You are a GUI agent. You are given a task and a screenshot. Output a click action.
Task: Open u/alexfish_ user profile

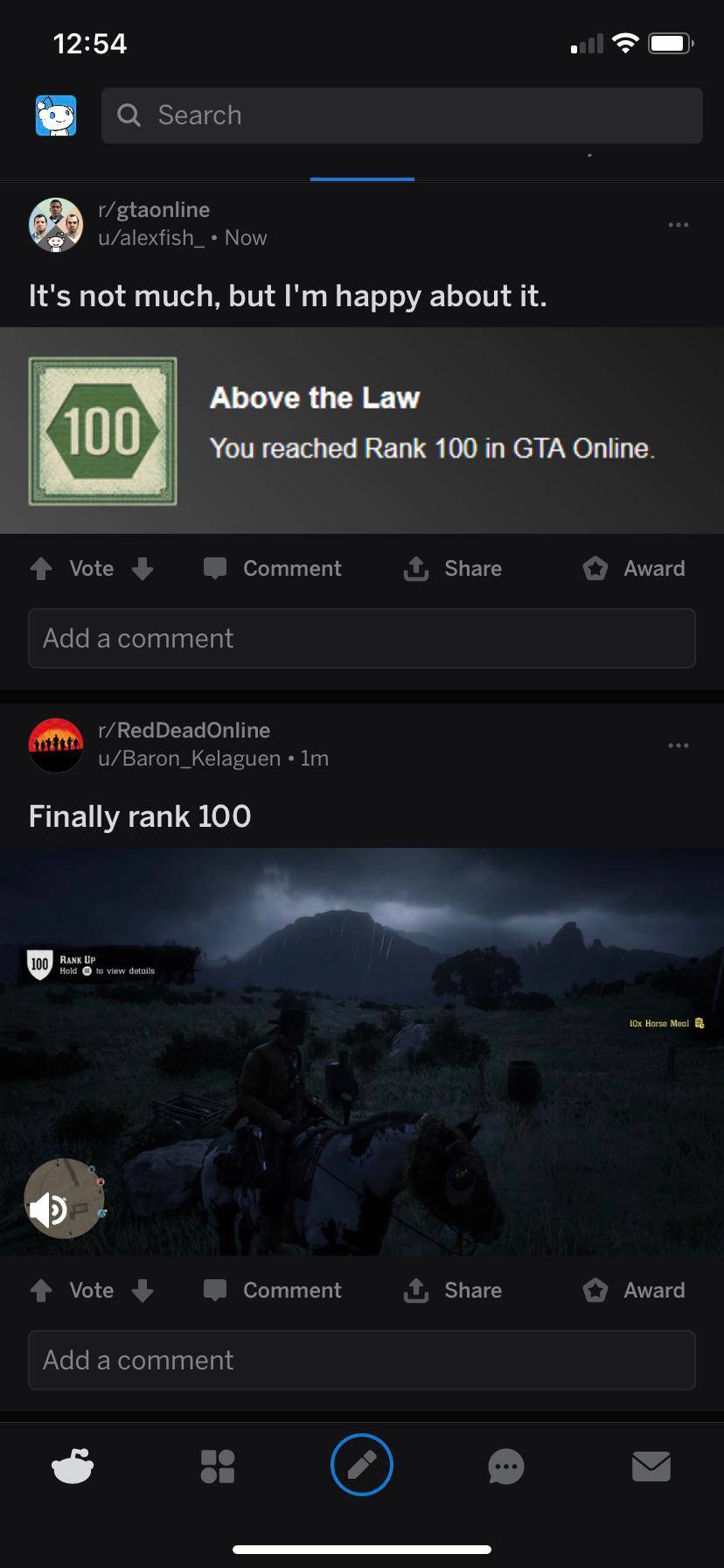(151, 238)
